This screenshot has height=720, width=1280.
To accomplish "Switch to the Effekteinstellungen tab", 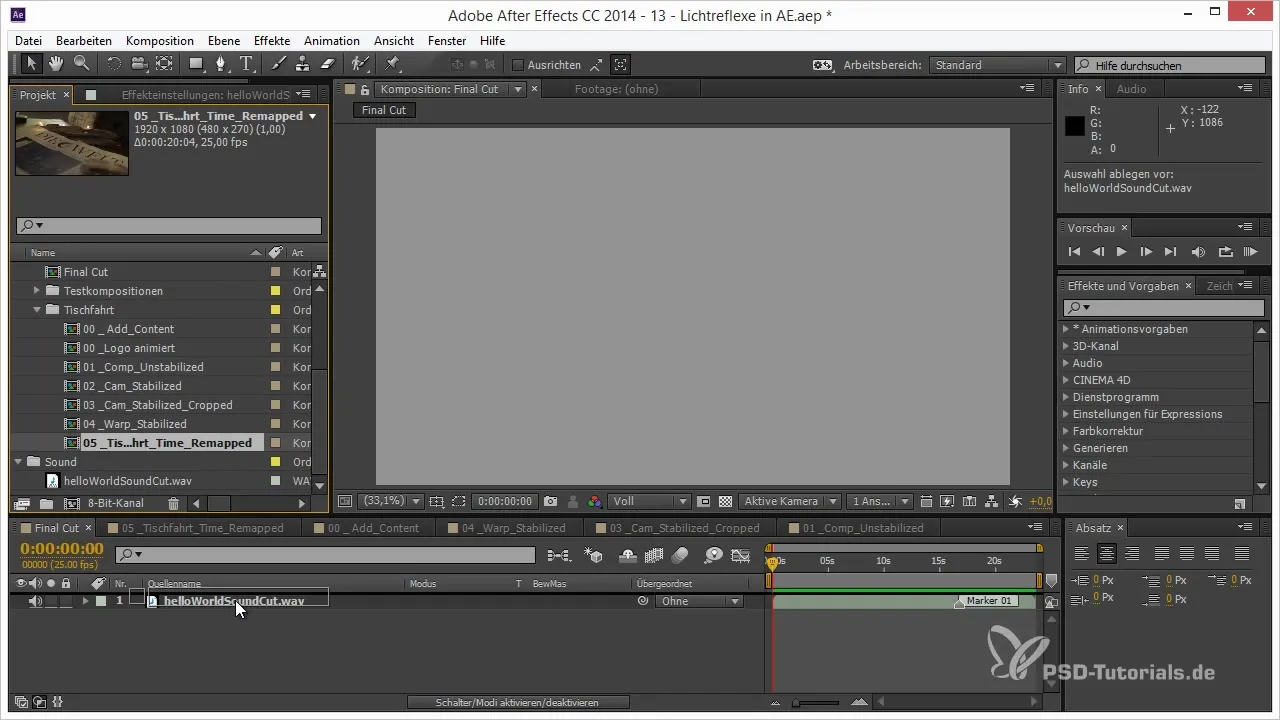I will click(x=205, y=94).
